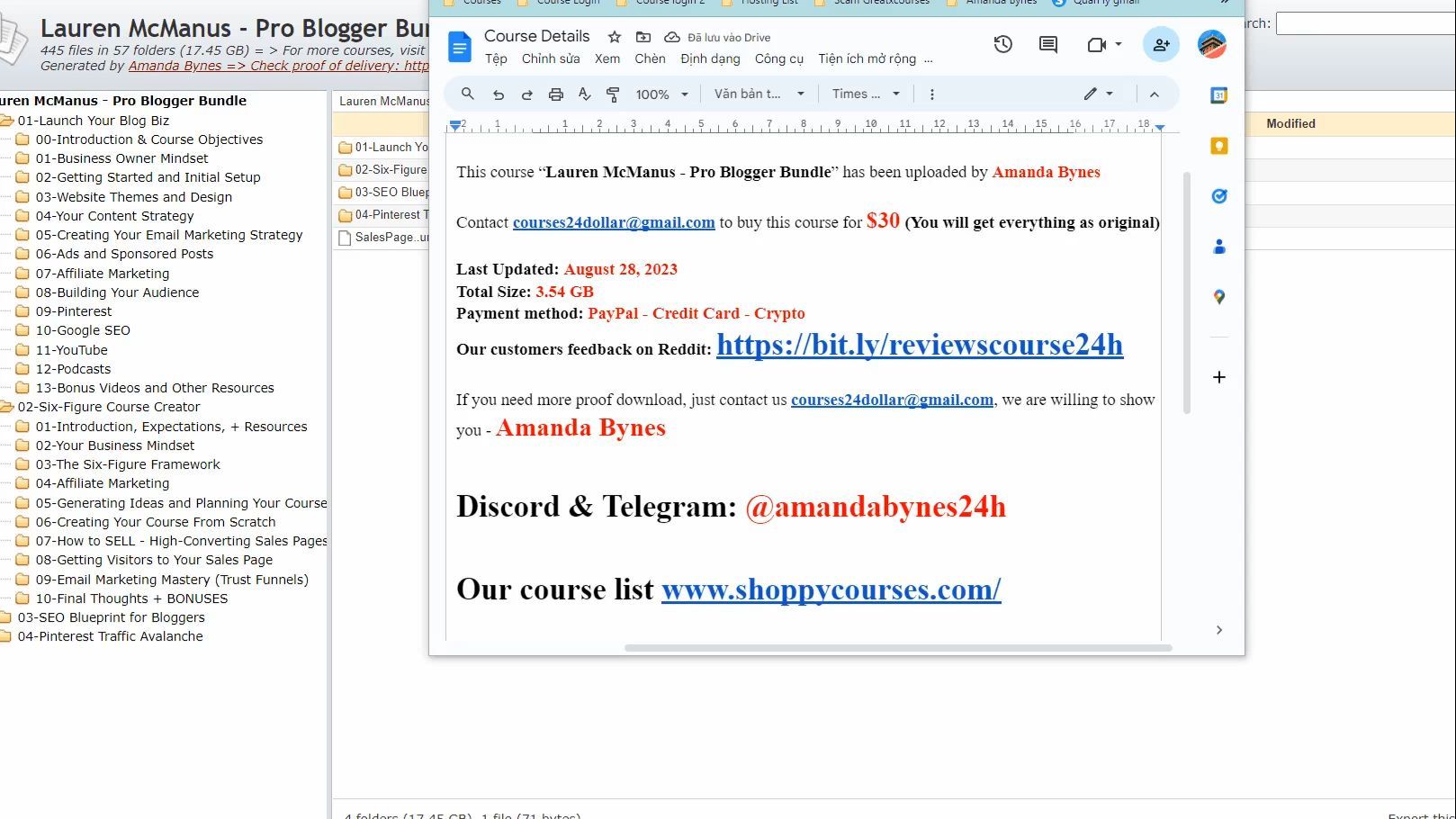Open the Google Tasks side panel icon
The width and height of the screenshot is (1456, 819).
(1219, 196)
